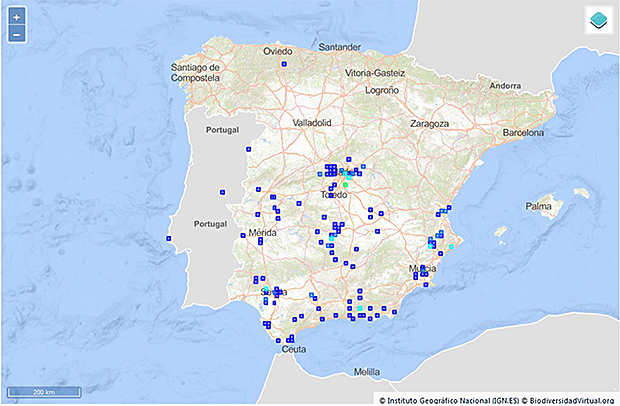Open the map layer switcher

point(597,21)
